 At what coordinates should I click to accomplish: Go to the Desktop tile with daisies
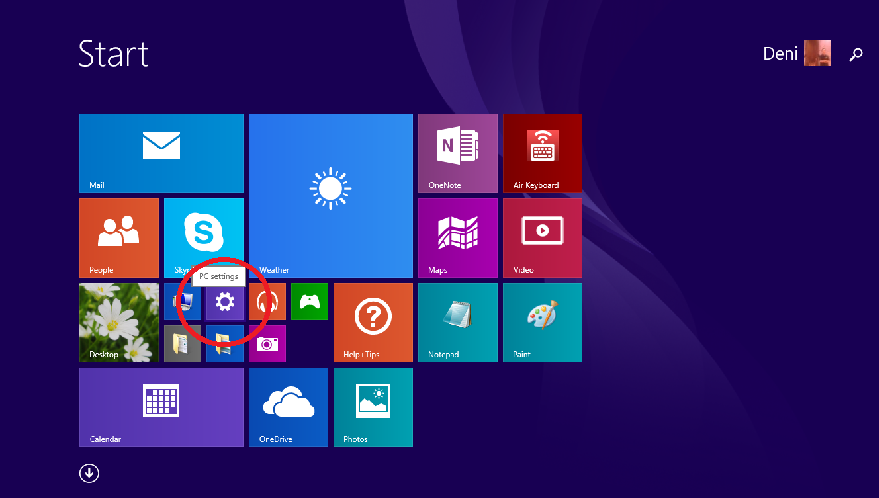tap(119, 322)
